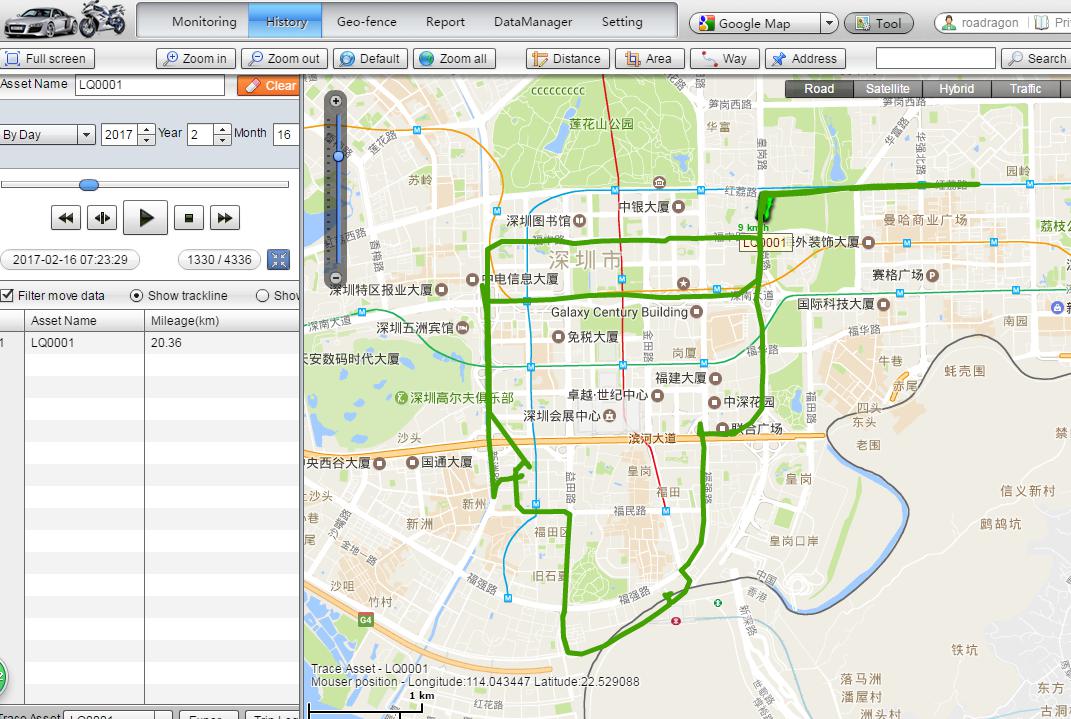The width and height of the screenshot is (1071, 719).
Task: Click the 深圳图书馆 map label
Action: (x=538, y=221)
